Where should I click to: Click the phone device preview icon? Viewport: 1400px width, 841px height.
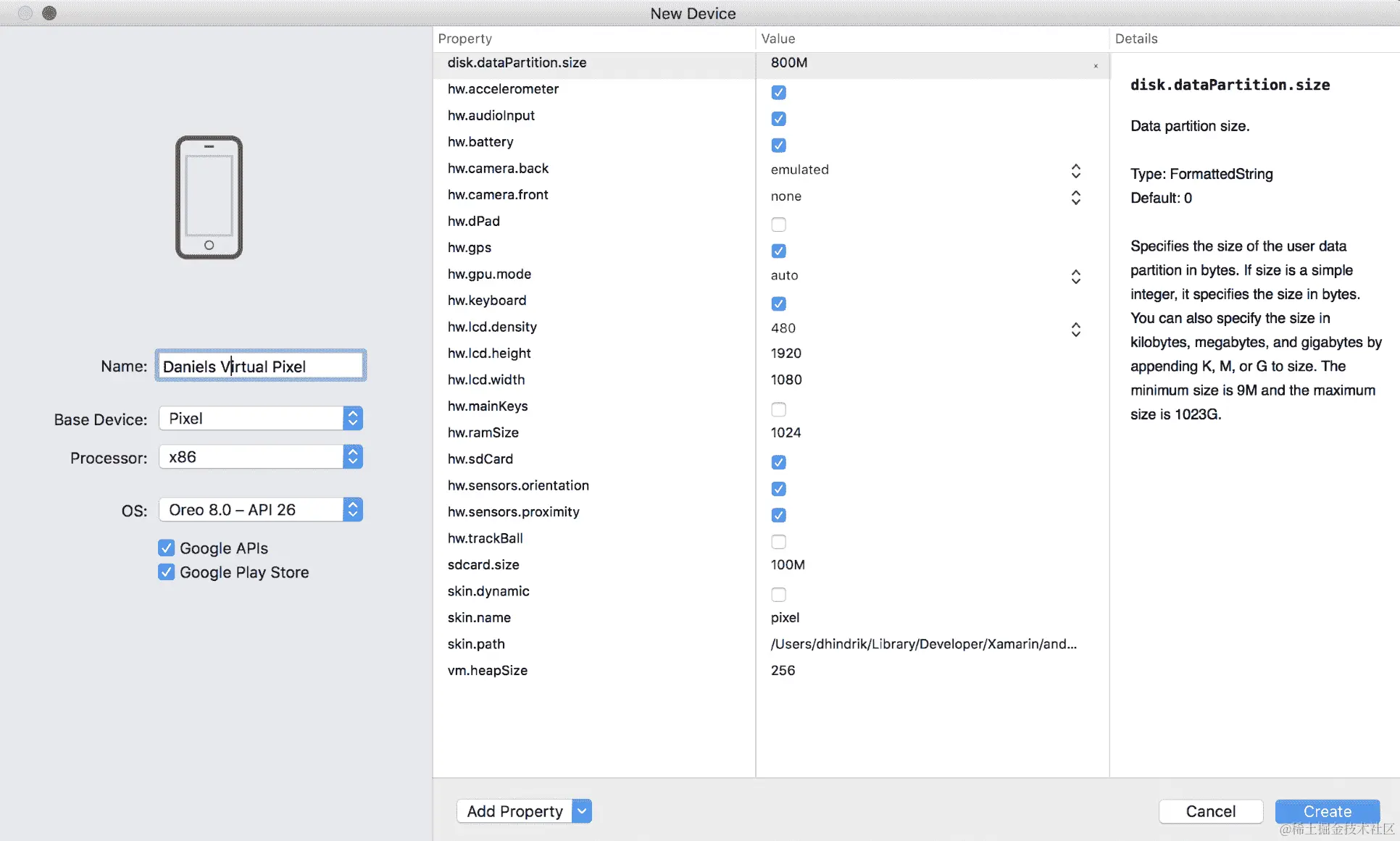click(209, 197)
